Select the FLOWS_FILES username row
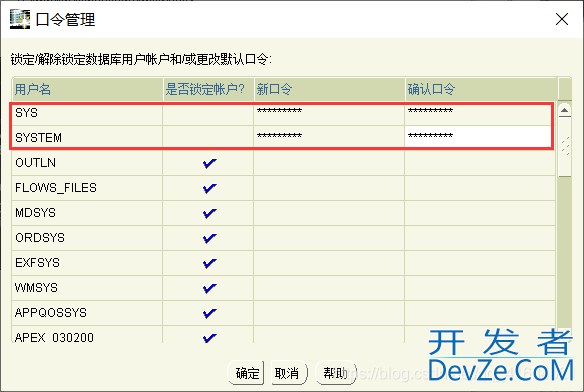This screenshot has height=392, width=584. (x=87, y=188)
